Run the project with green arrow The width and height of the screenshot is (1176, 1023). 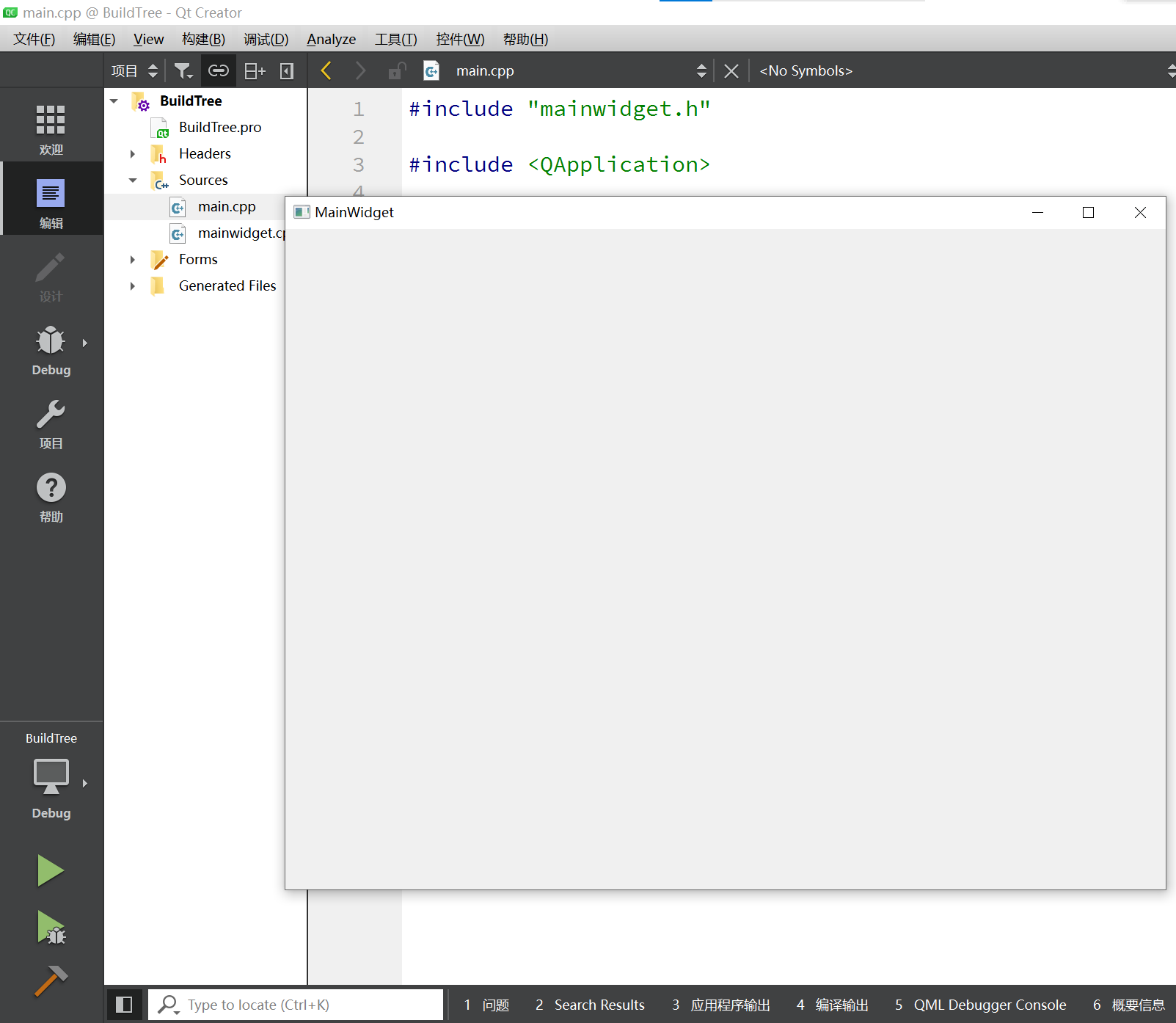[50, 870]
